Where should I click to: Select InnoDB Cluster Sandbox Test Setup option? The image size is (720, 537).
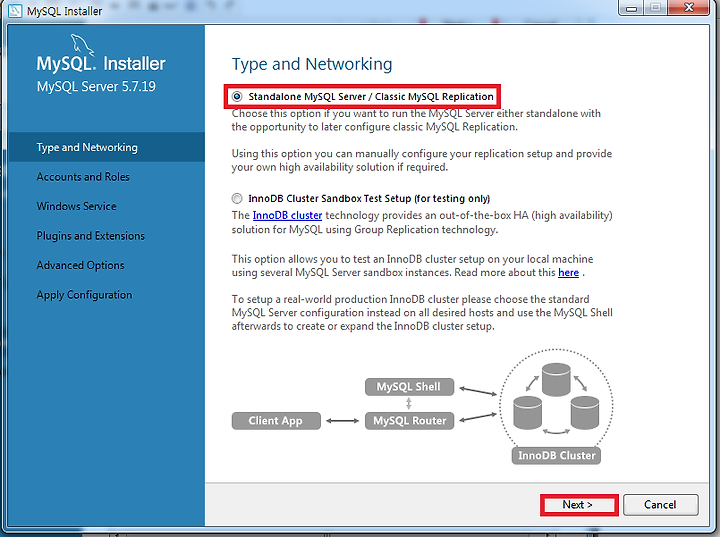click(x=237, y=198)
